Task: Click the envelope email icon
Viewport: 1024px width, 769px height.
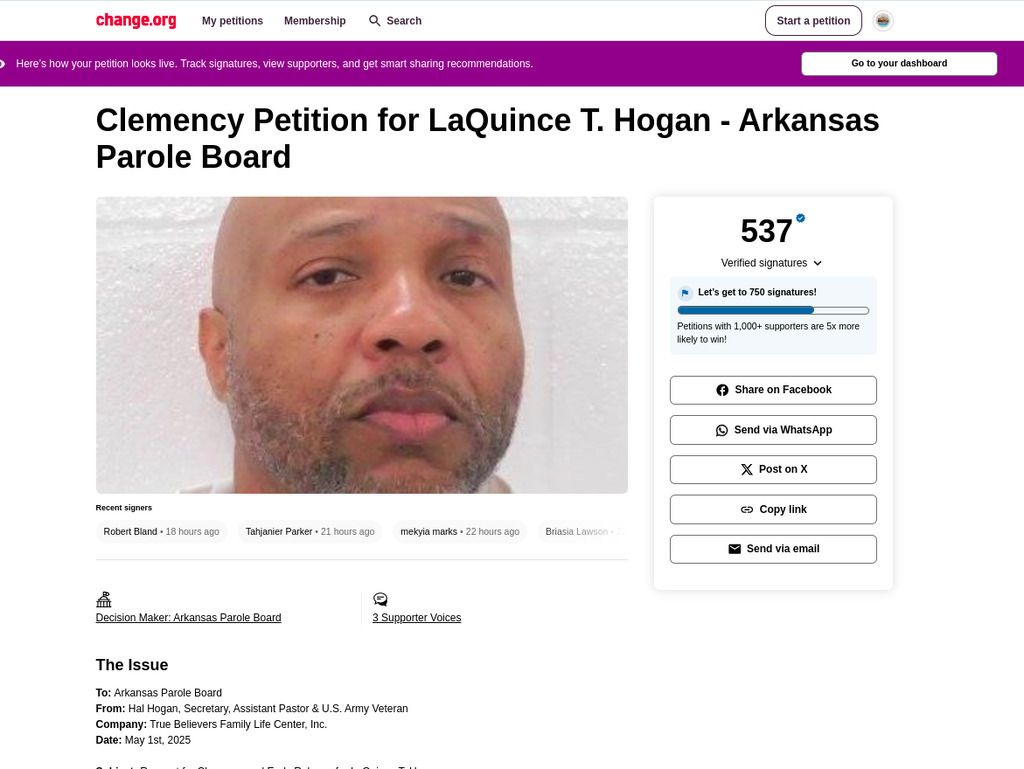Action: [735, 549]
